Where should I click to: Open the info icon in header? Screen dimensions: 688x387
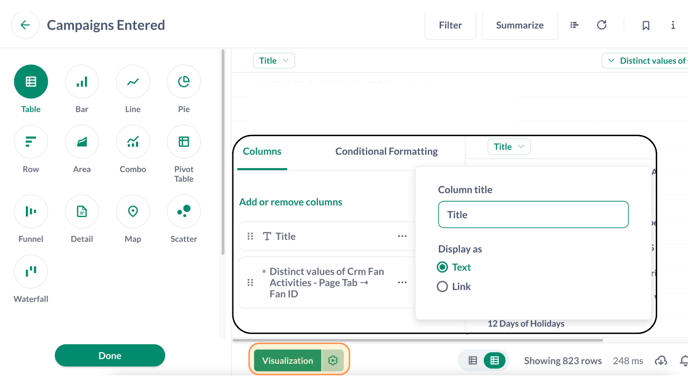(673, 25)
